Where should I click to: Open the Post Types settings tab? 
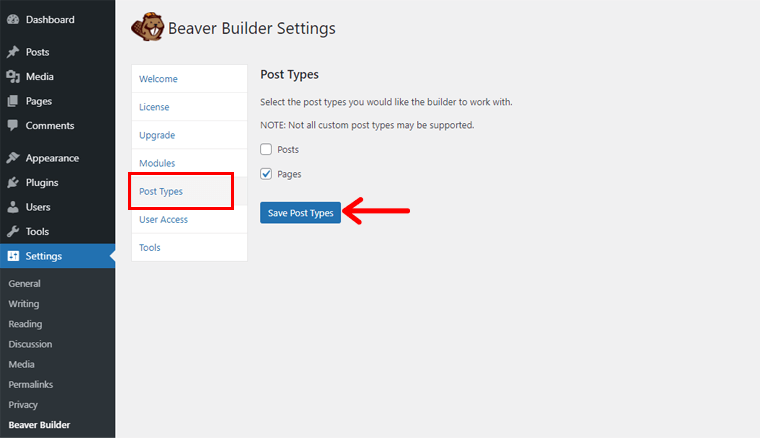click(161, 191)
